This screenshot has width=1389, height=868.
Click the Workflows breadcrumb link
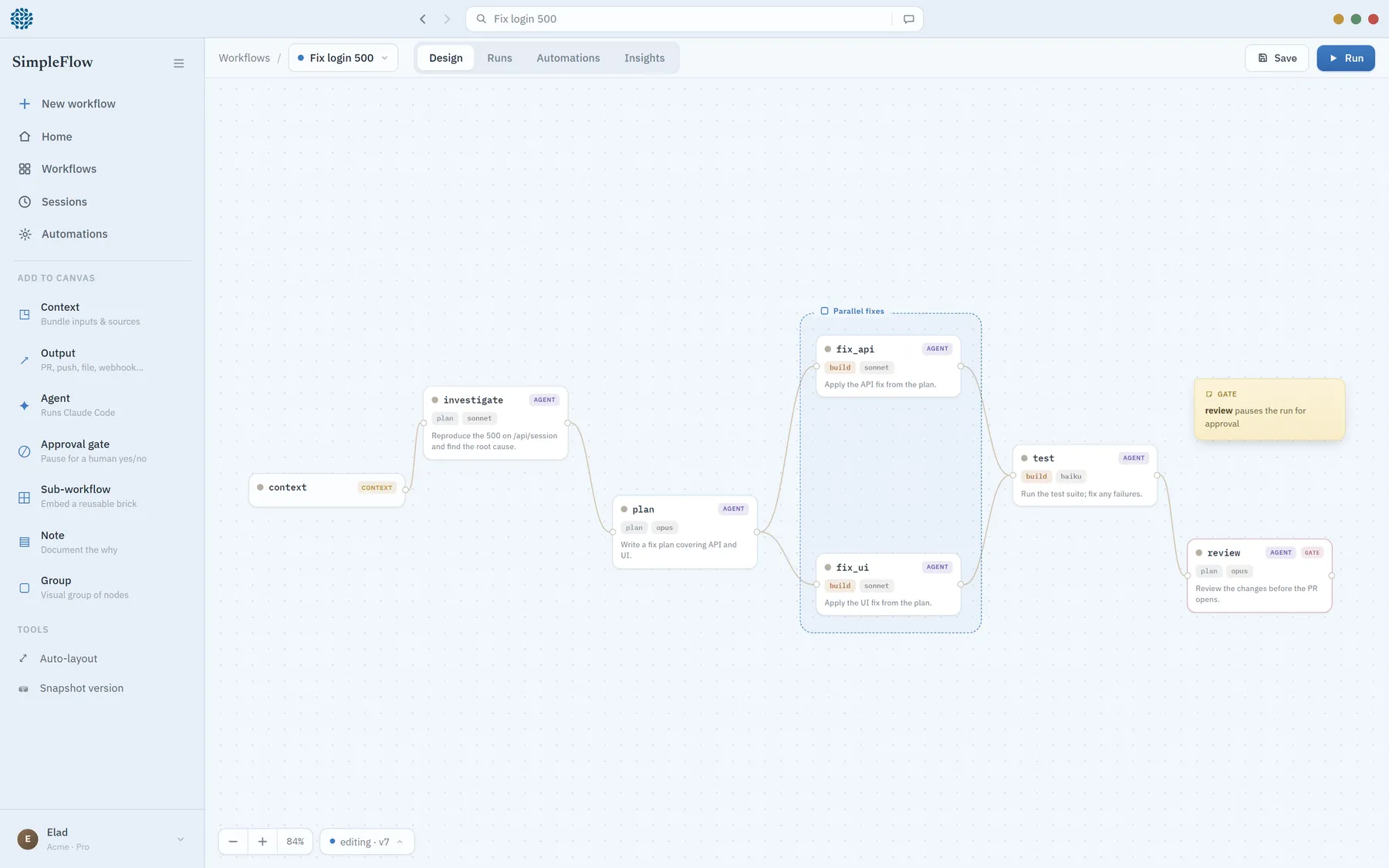[244, 58]
